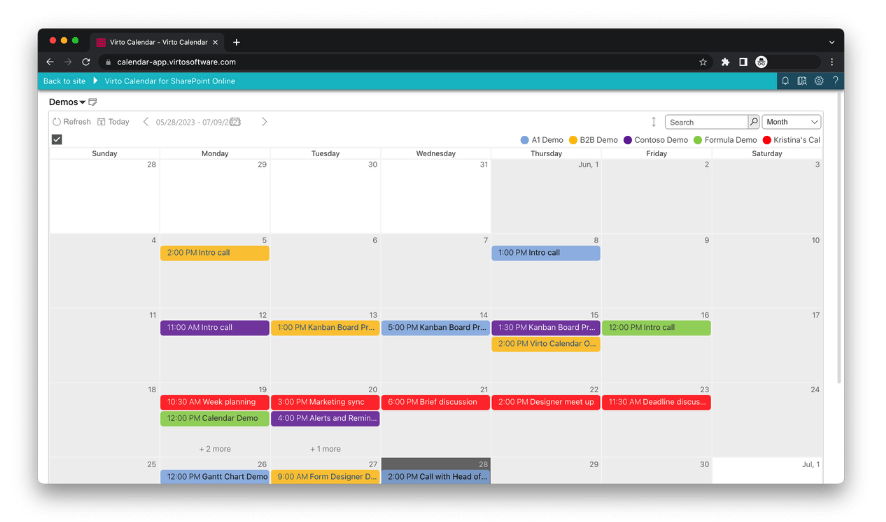
Task: Expand the Demos dropdown
Action: pyautogui.click(x=67, y=102)
